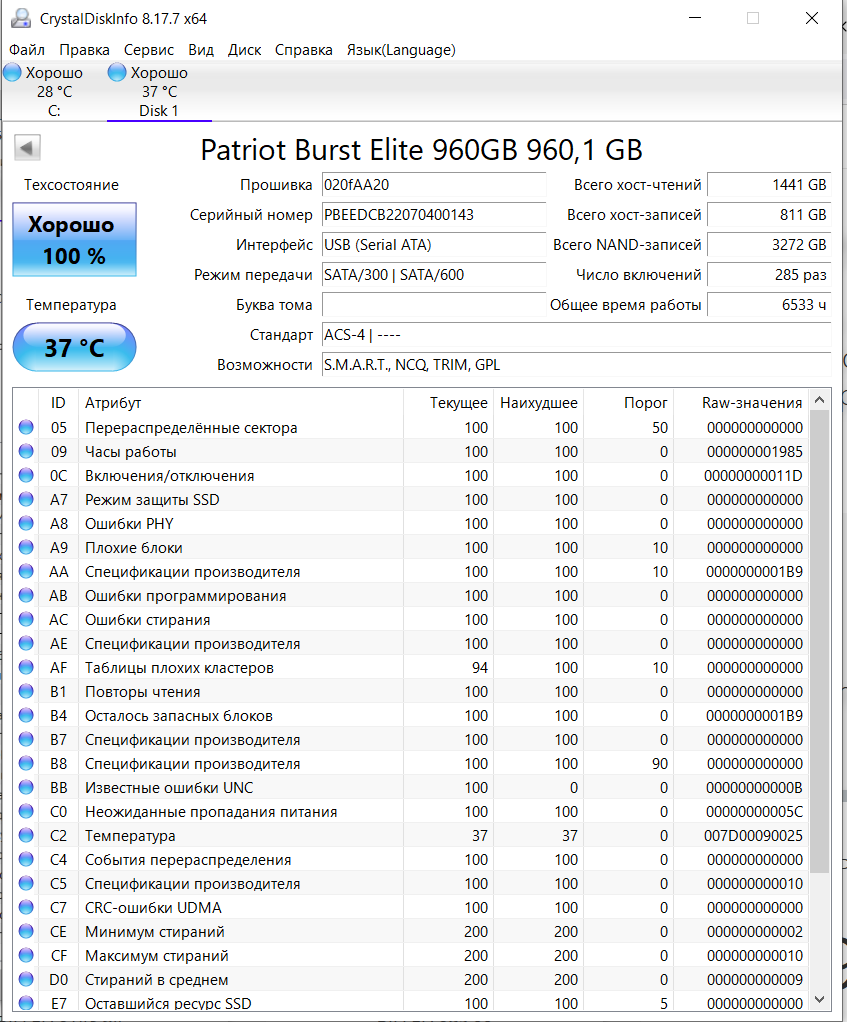847x1022 pixels.
Task: Click status orb of attribute C4 row
Action: coord(26,860)
